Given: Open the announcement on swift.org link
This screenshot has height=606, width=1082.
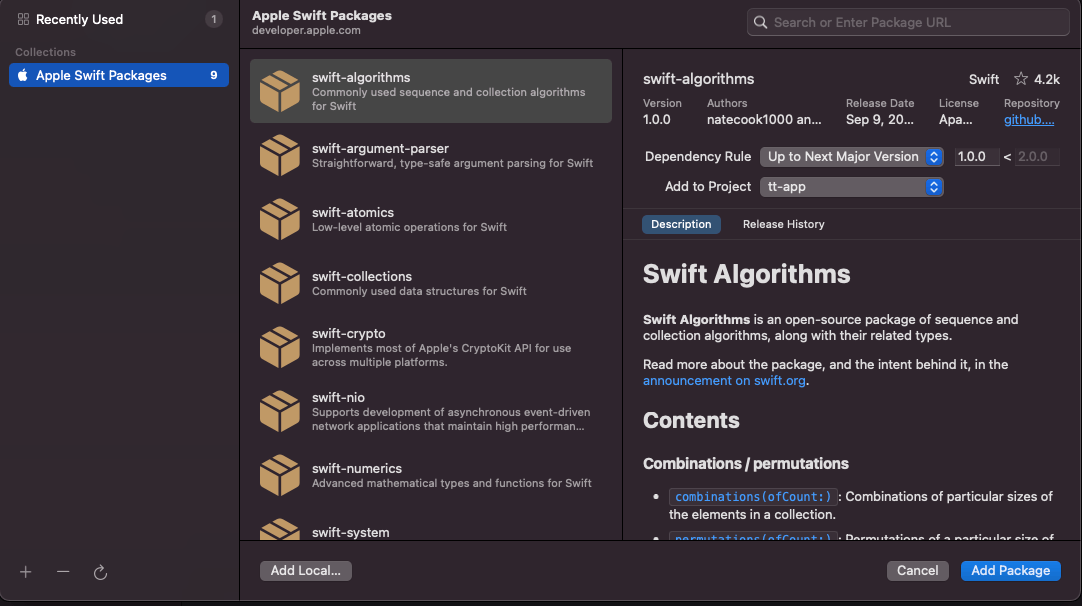Looking at the screenshot, I should (724, 380).
